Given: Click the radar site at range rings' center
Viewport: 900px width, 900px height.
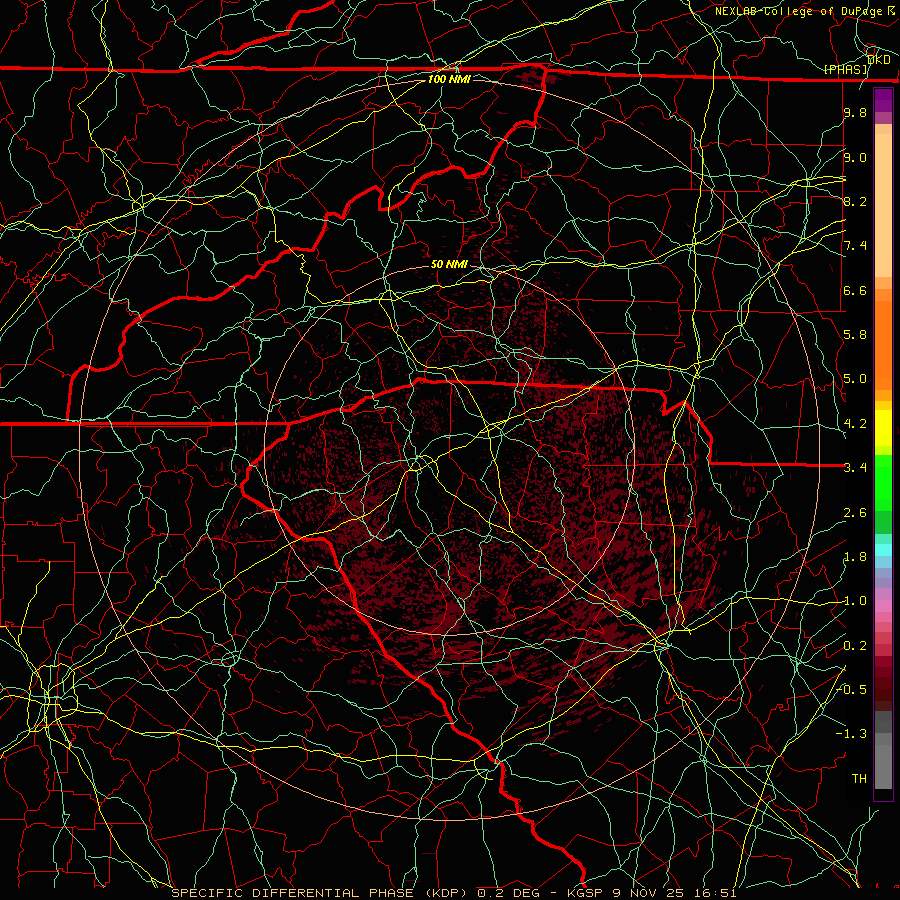Looking at the screenshot, I should [x=449, y=450].
